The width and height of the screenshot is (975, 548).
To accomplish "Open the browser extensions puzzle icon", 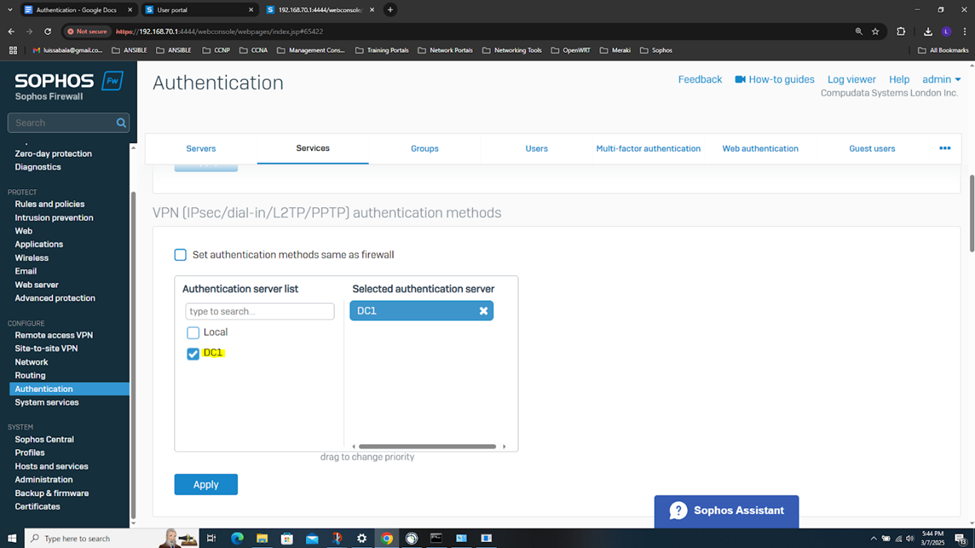I will click(x=900, y=31).
